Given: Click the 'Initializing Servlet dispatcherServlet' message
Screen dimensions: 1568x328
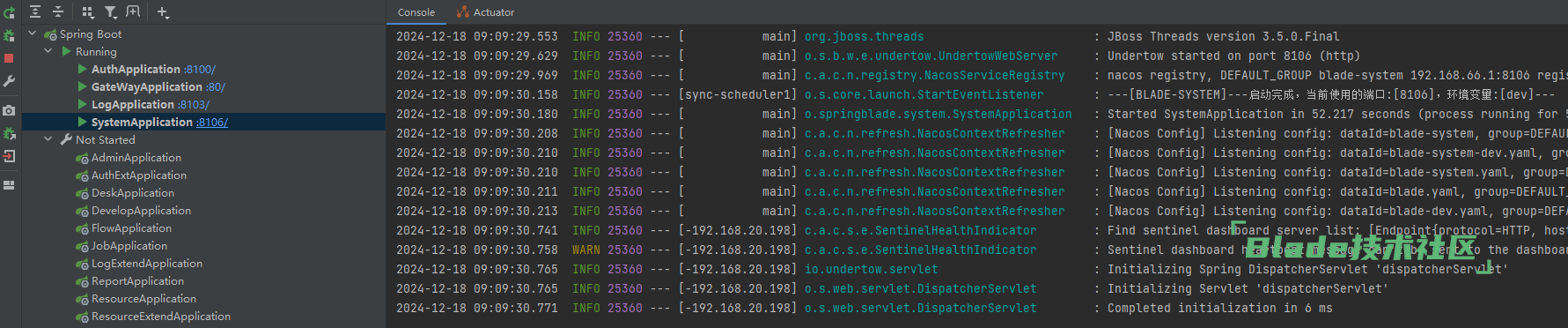Looking at the screenshot, I should [1248, 288].
